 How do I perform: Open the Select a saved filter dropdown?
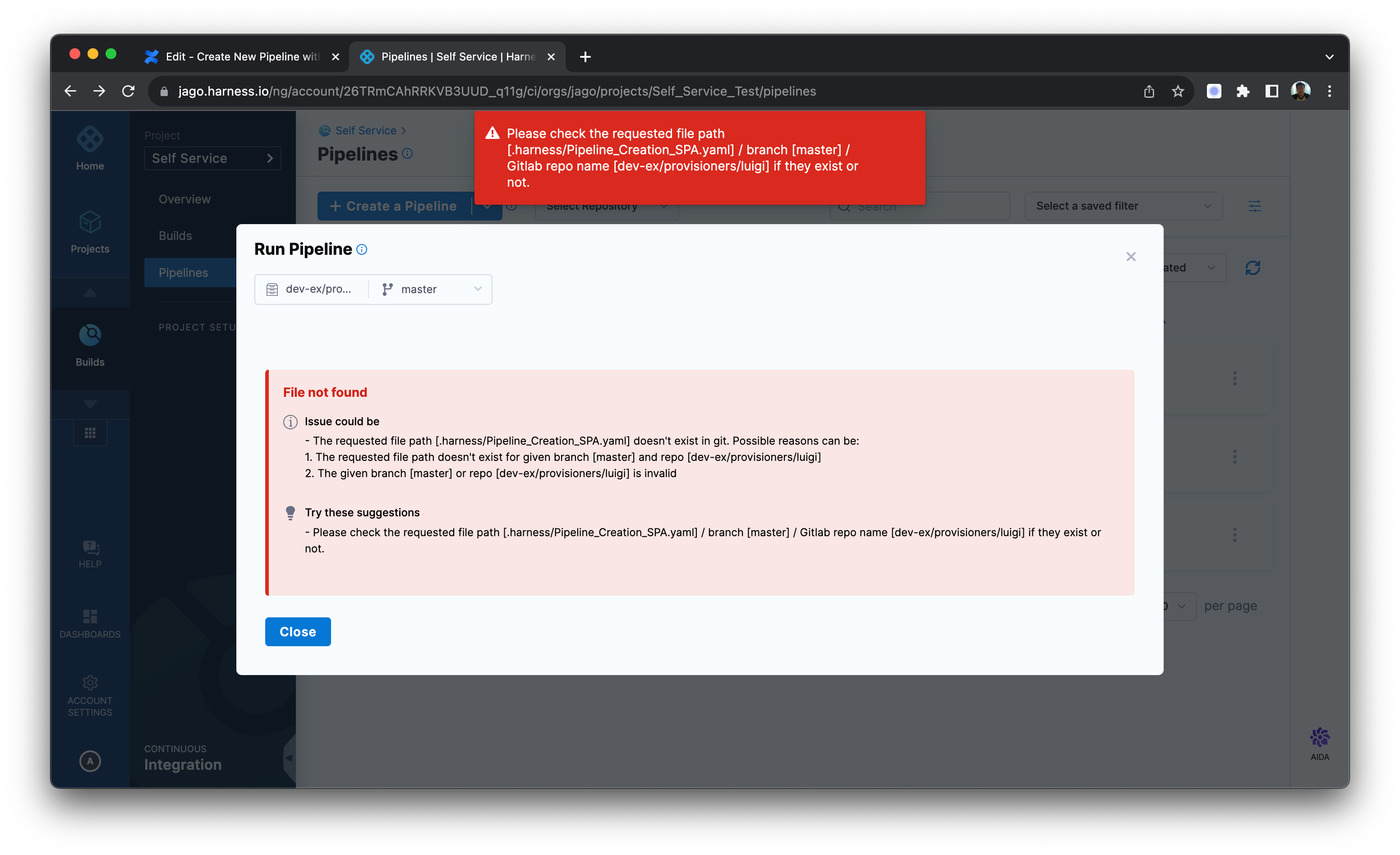pos(1123,206)
